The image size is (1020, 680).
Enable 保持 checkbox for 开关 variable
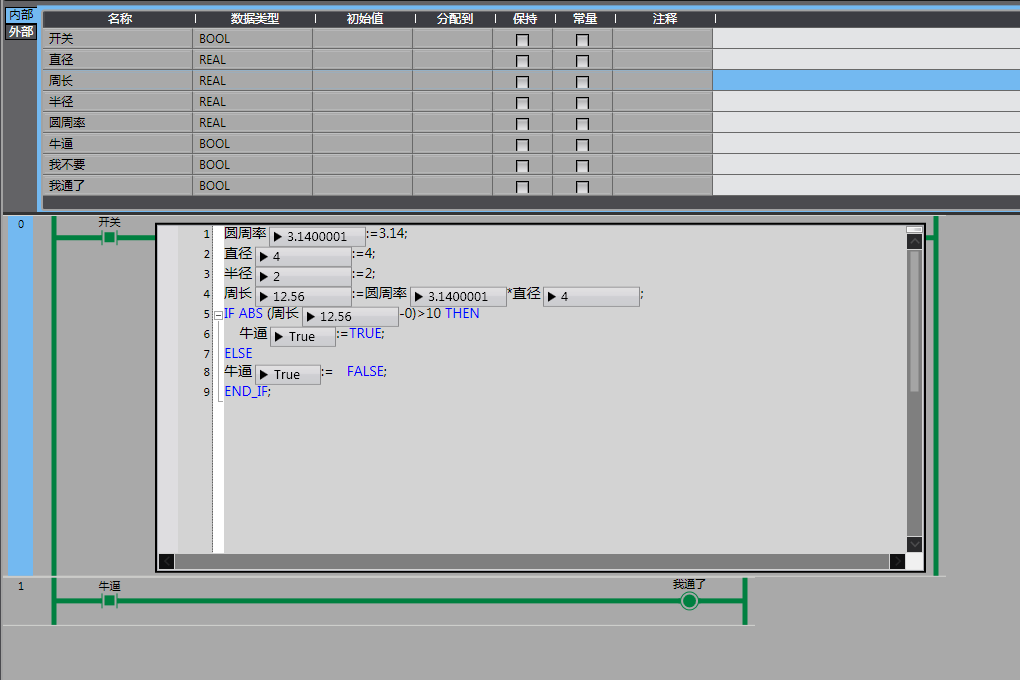(x=522, y=40)
